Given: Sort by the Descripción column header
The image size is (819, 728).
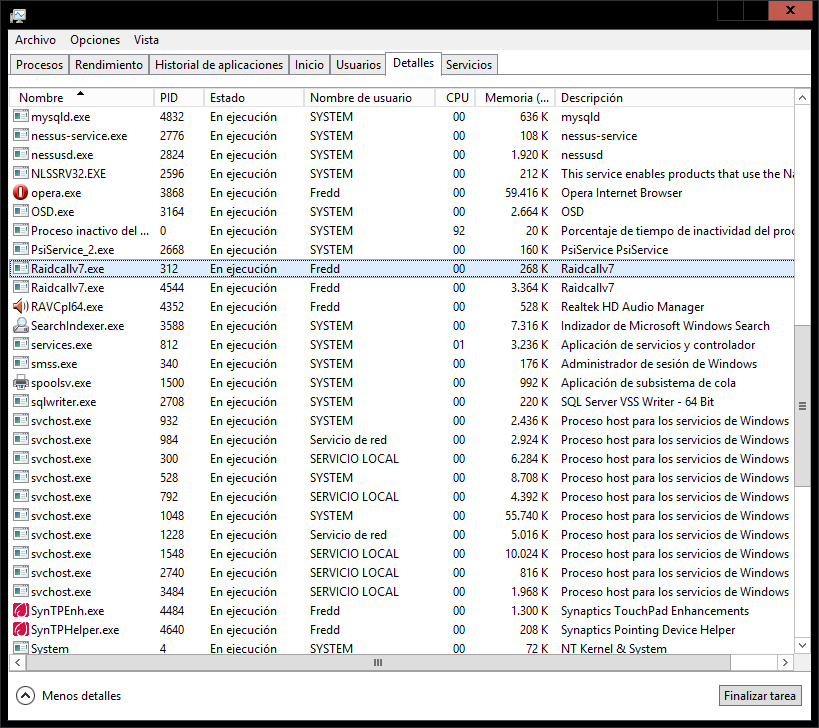Looking at the screenshot, I should pos(674,98).
